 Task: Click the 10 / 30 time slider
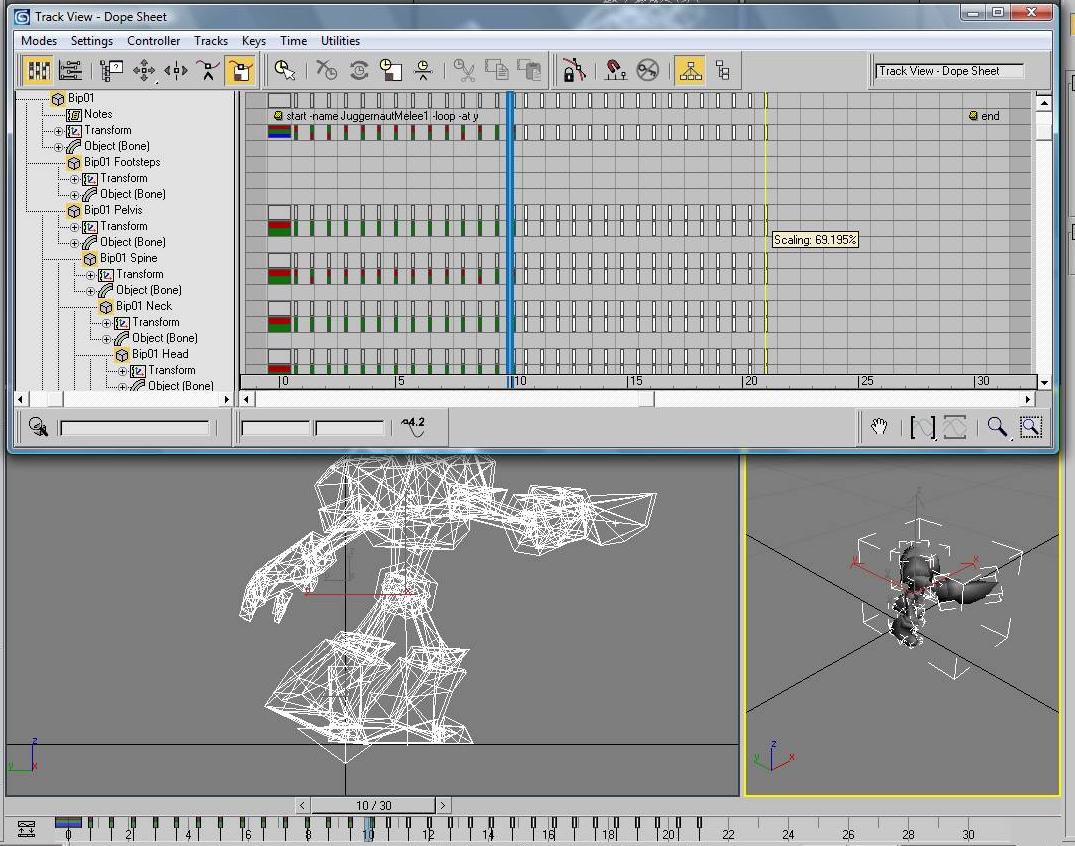(373, 806)
